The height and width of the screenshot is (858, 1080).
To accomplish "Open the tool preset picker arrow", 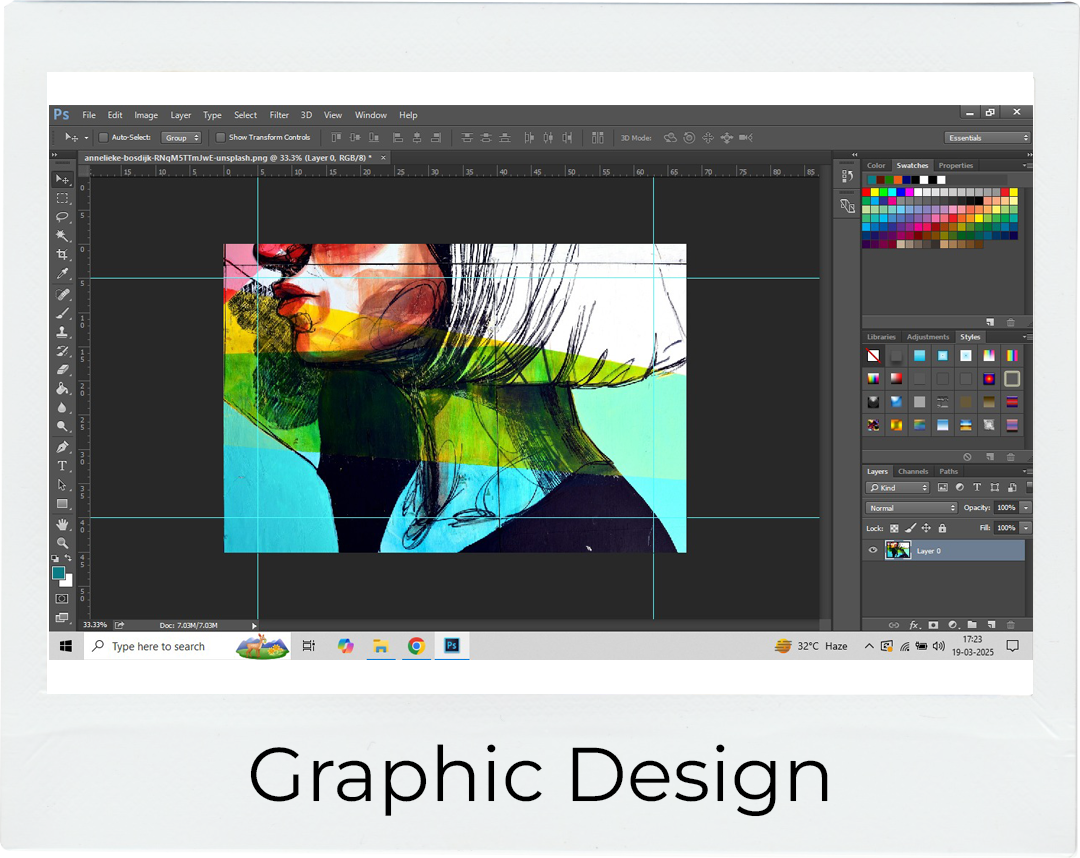I will 86,138.
